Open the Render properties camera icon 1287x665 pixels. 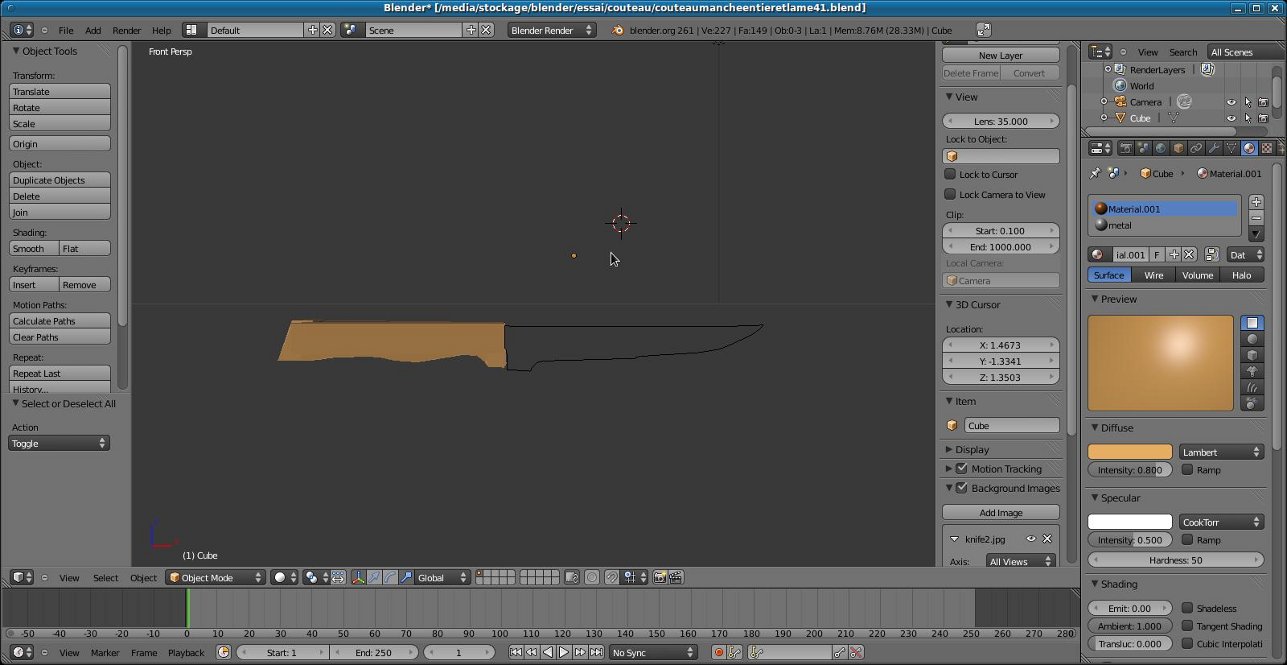tap(1126, 148)
